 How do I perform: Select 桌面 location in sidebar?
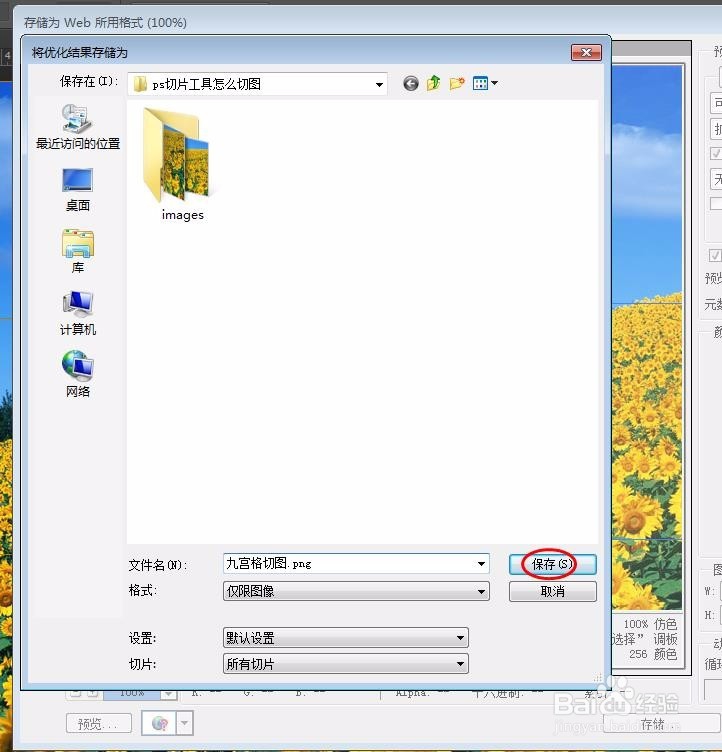click(78, 190)
